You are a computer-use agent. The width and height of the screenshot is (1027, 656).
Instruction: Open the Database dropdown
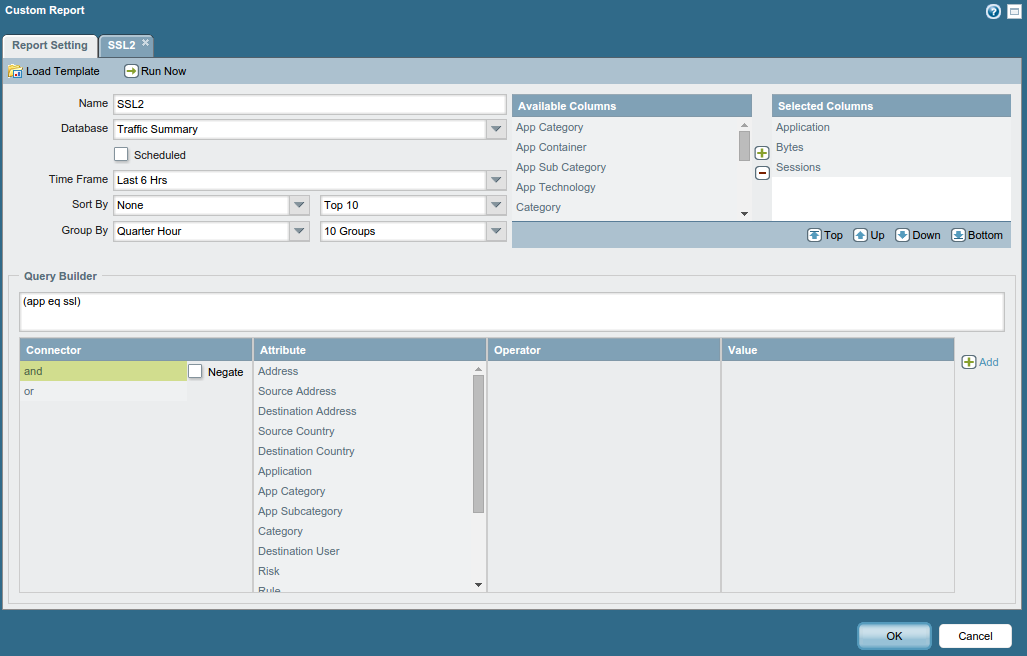click(x=496, y=129)
